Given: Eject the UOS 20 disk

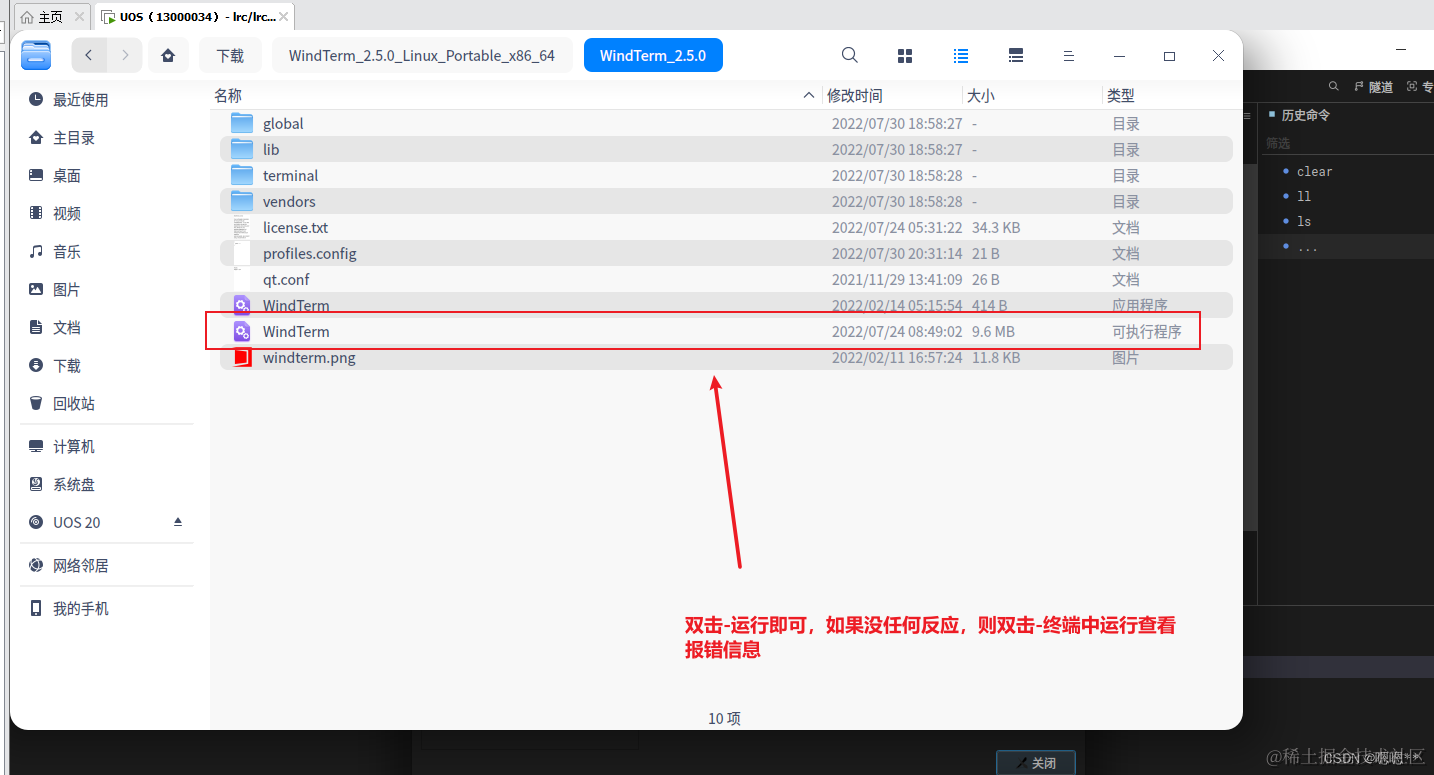Looking at the screenshot, I should coord(178,522).
